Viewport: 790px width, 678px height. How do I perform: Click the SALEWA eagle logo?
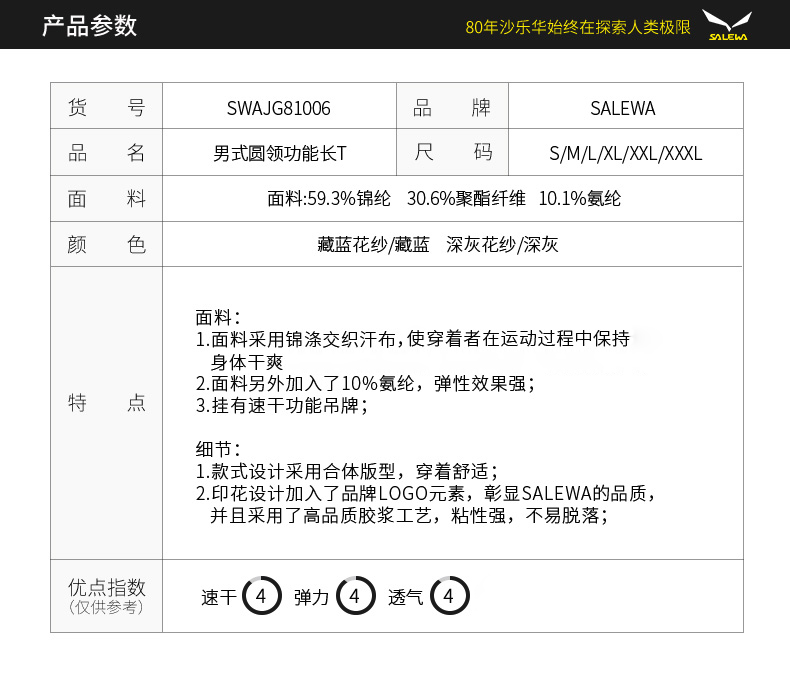[x=727, y=25]
